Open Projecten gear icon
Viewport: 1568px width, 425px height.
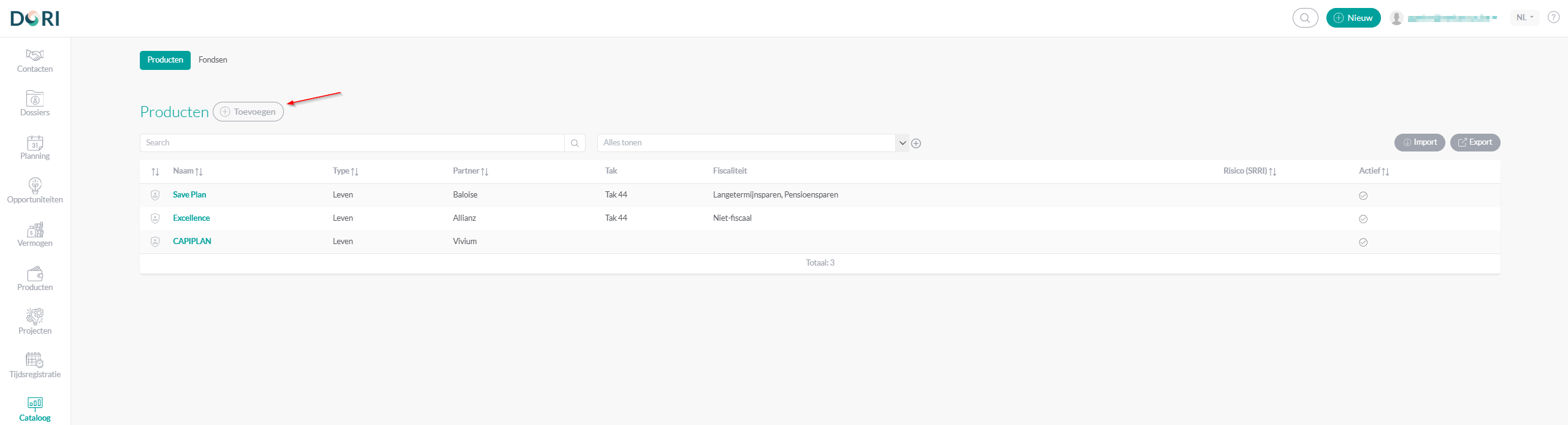[x=35, y=317]
